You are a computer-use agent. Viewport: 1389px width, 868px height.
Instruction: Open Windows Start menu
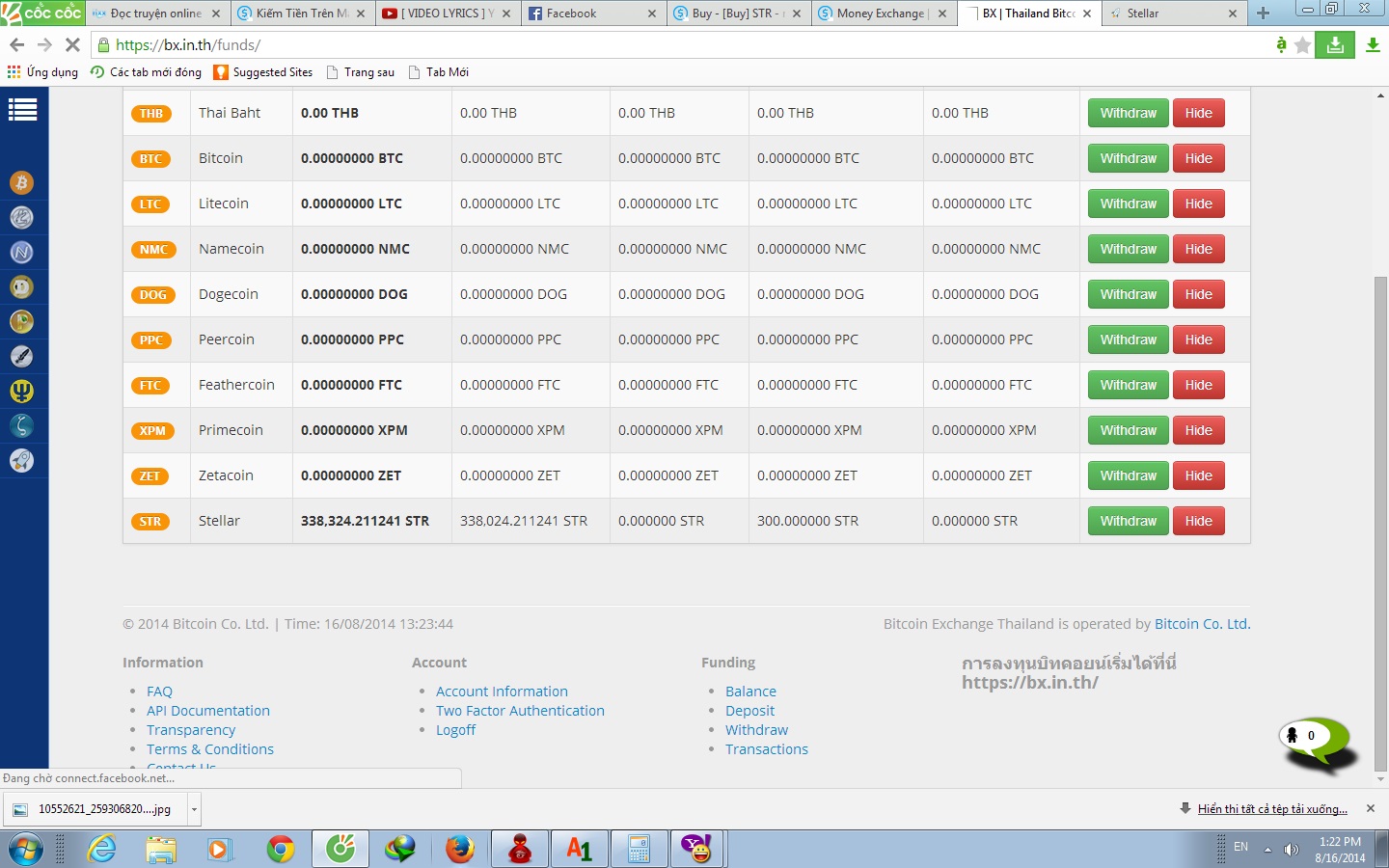pos(26,850)
